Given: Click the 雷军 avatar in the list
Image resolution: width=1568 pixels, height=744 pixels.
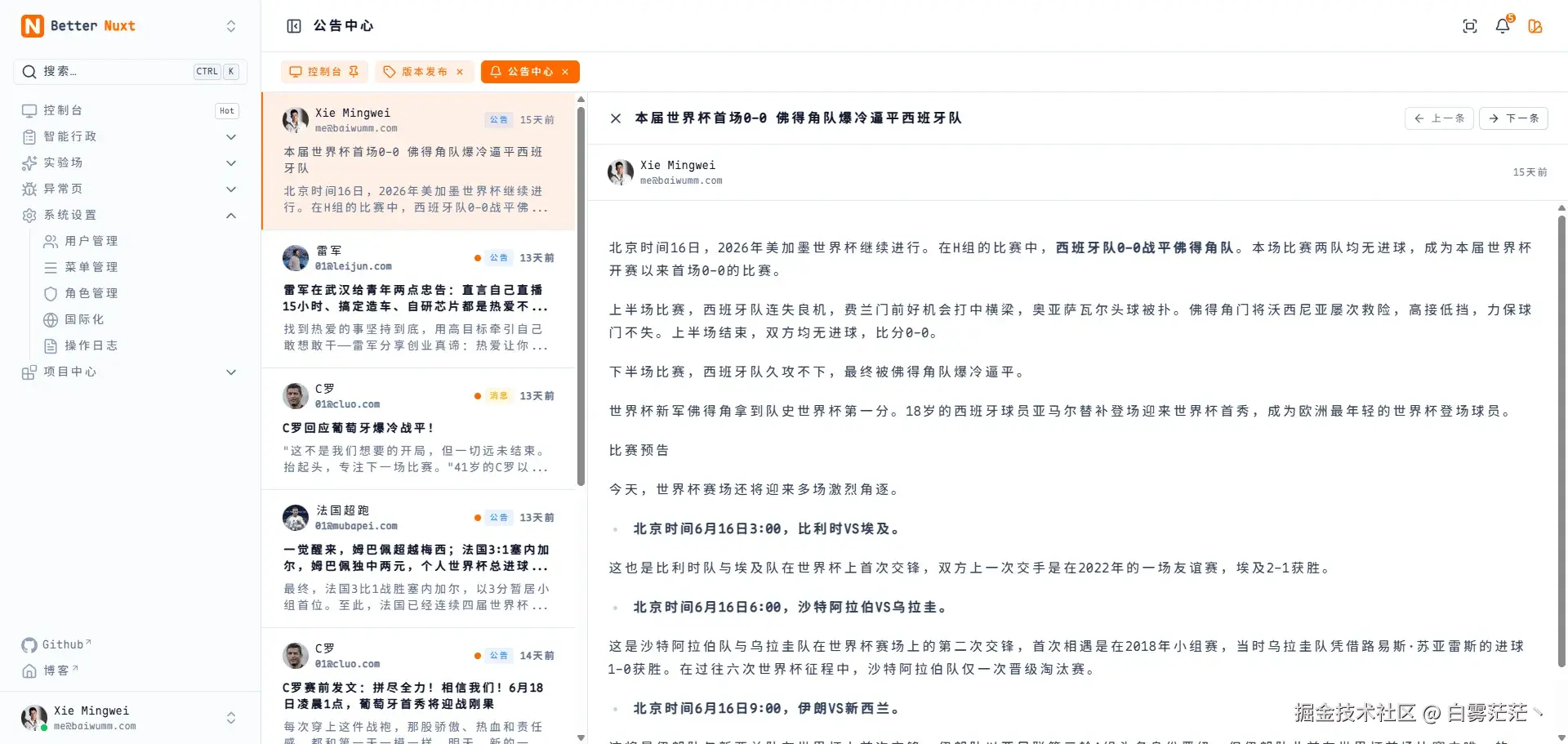Looking at the screenshot, I should pos(296,258).
